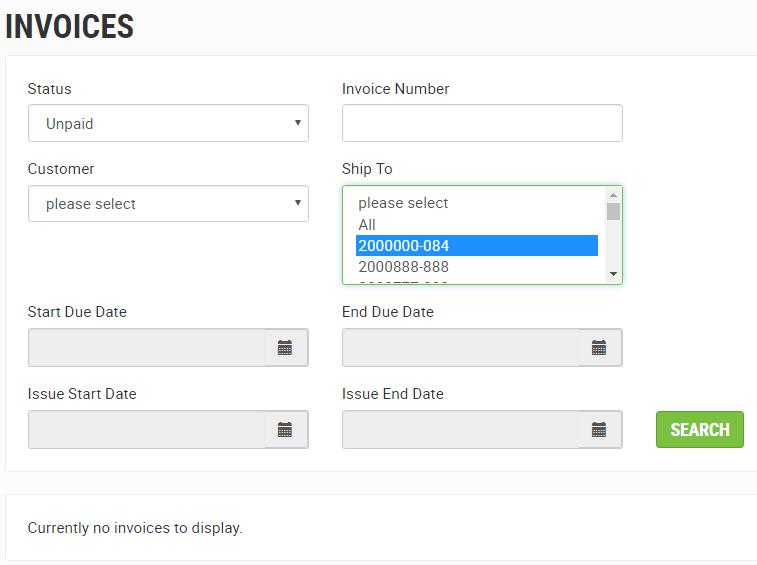Image resolution: width=757 pixels, height=565 pixels.
Task: Pick 'please select' in Ship To list
Action: click(x=404, y=203)
